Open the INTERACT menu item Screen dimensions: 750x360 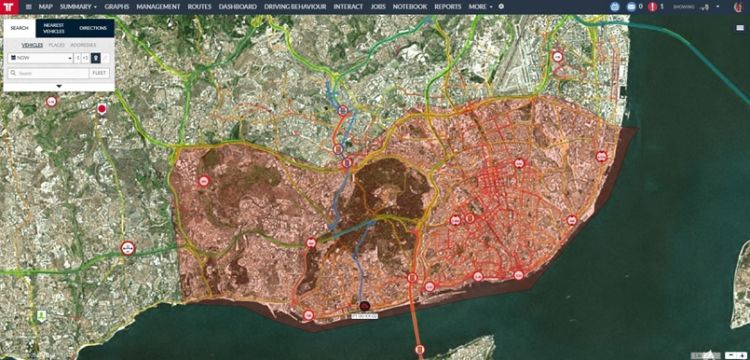click(x=348, y=7)
